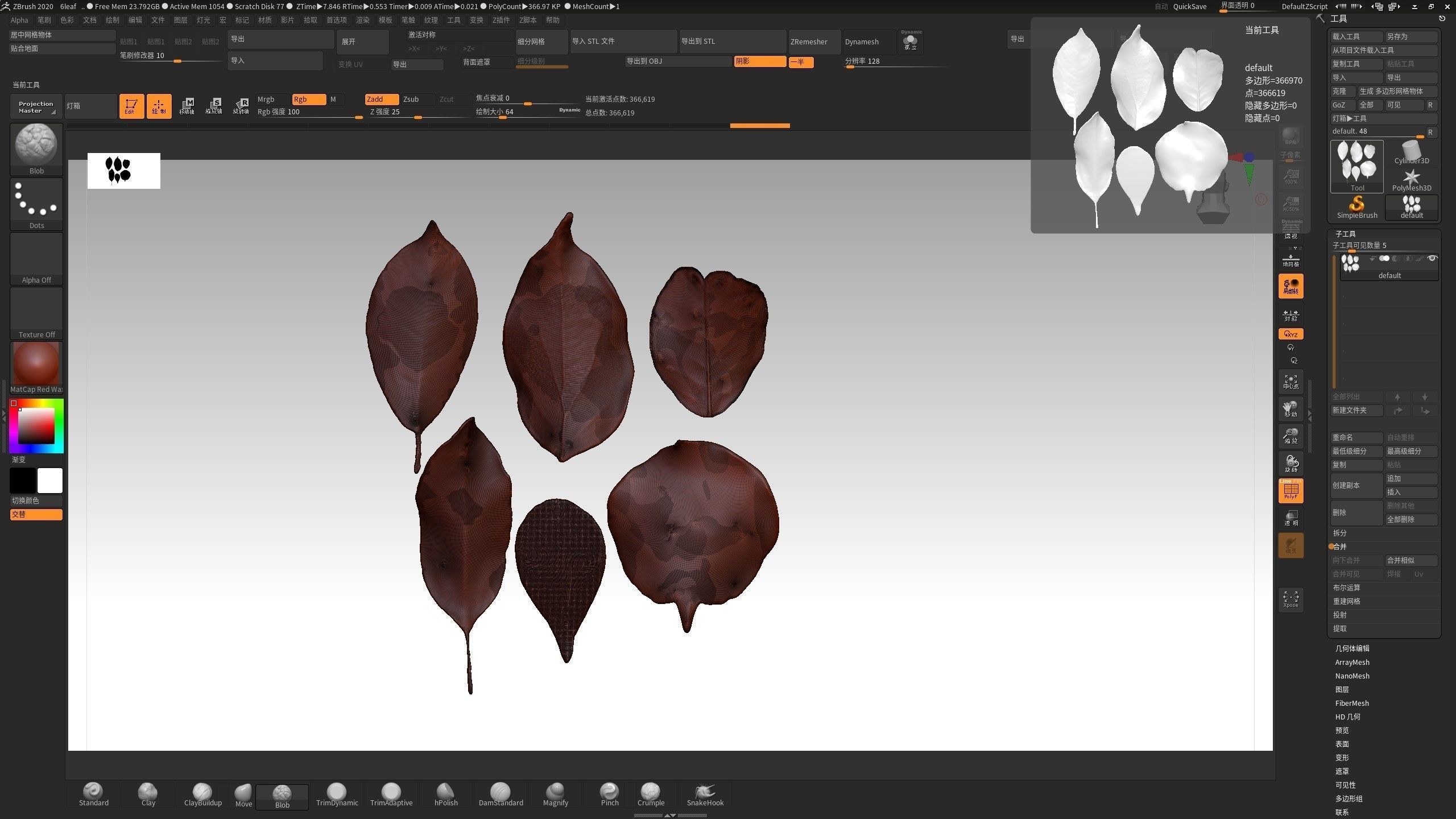This screenshot has height=819, width=1456.
Task: Select the Move brush in bottom shelf
Action: point(243,796)
